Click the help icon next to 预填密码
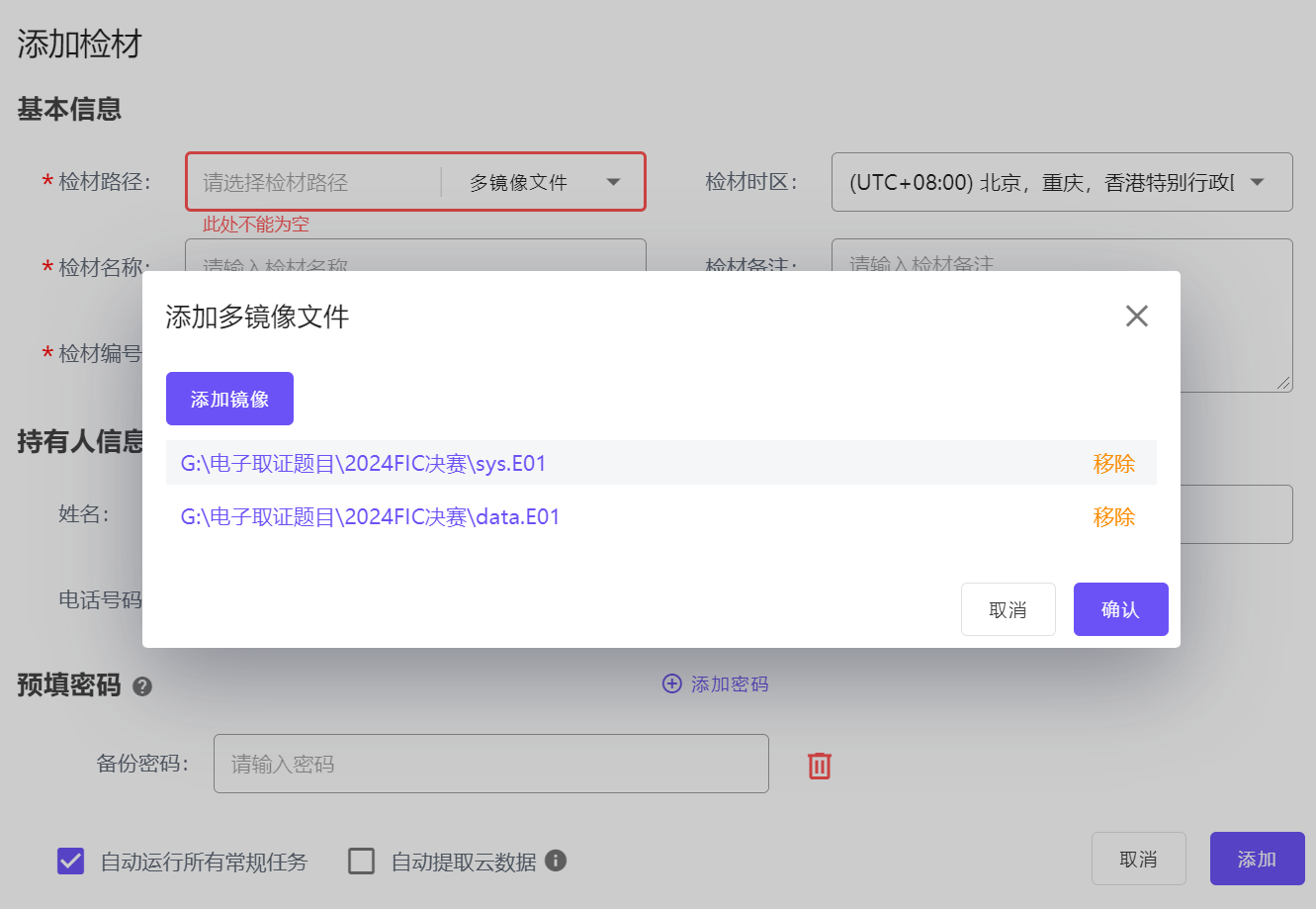Image resolution: width=1316 pixels, height=909 pixels. 142,686
